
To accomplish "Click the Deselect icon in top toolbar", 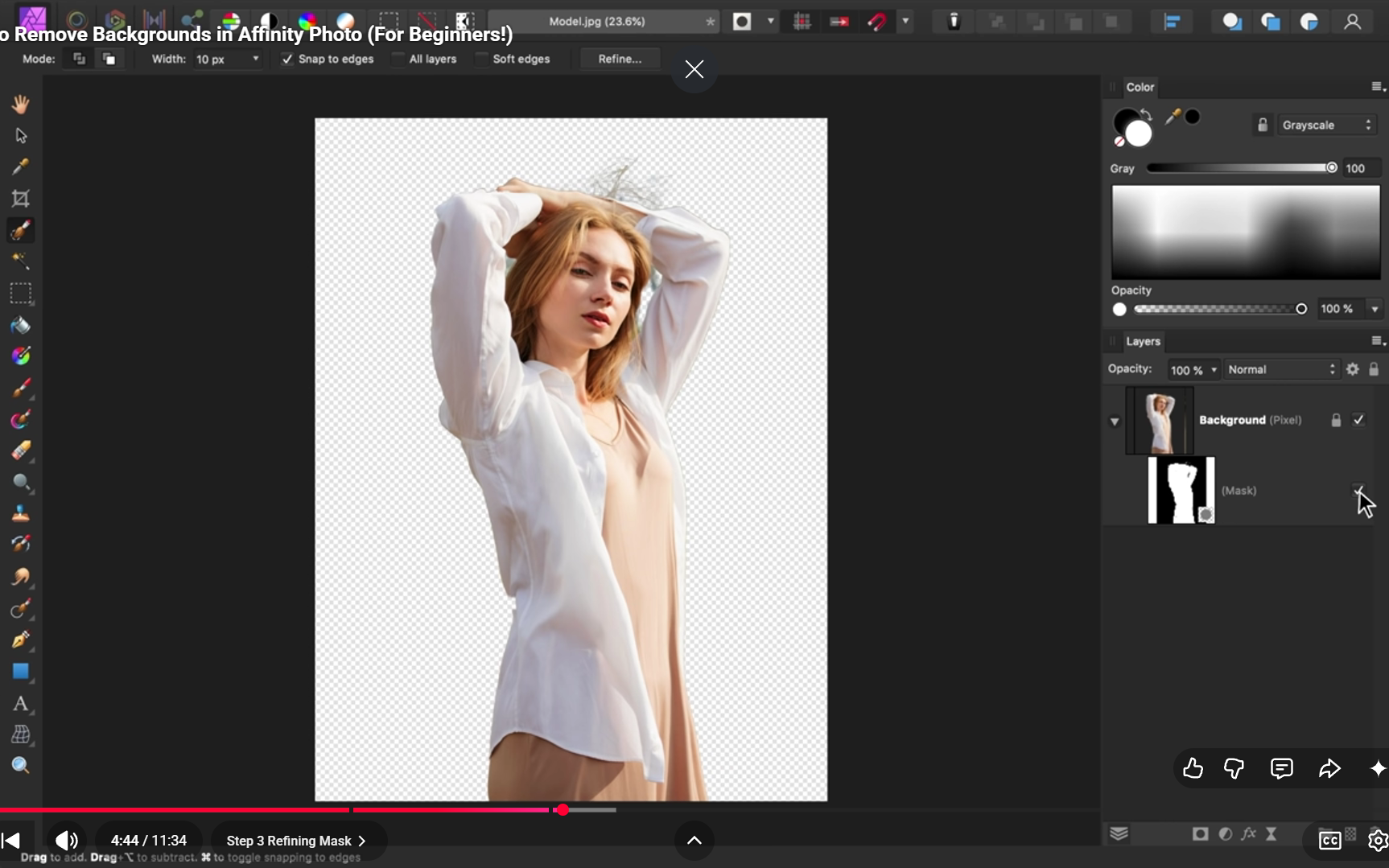I will click(x=427, y=22).
